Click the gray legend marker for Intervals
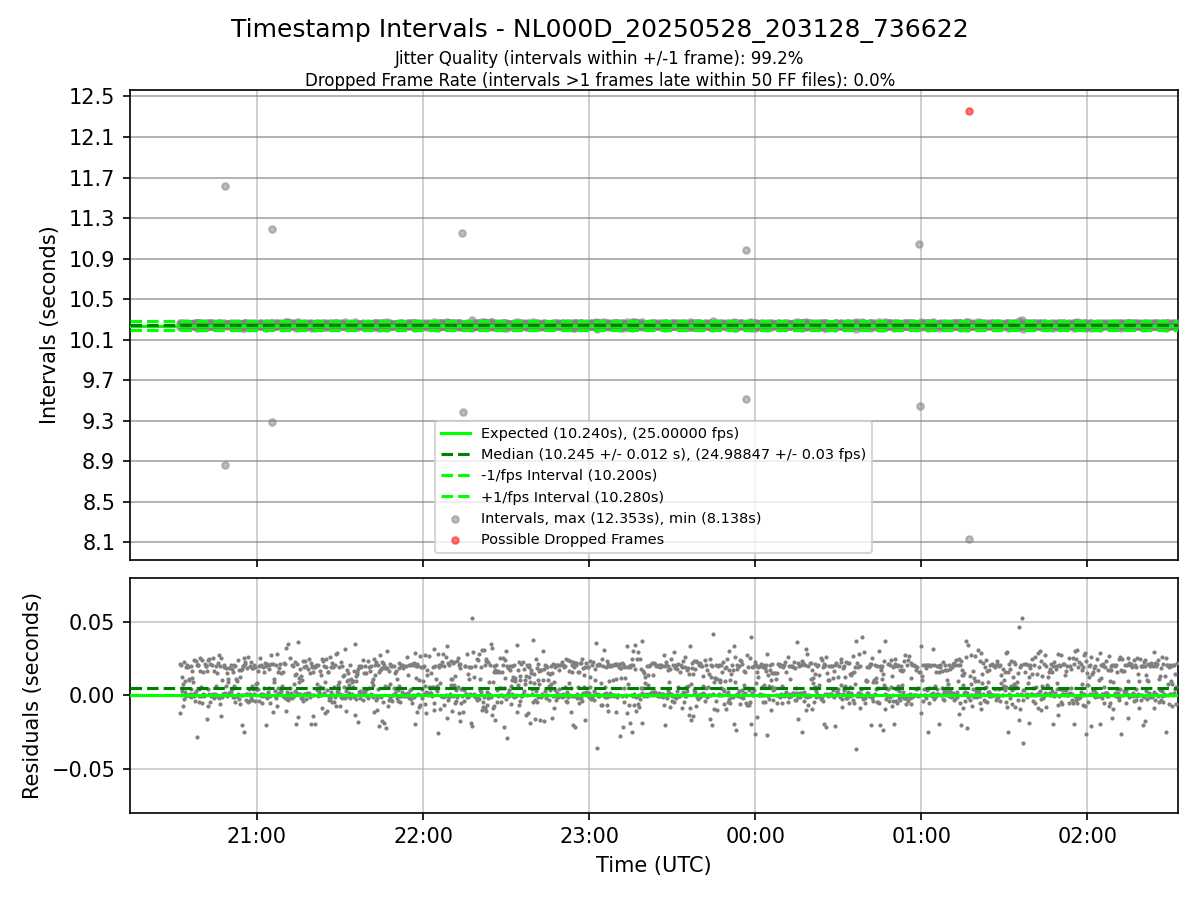The image size is (1200, 900). (x=455, y=518)
